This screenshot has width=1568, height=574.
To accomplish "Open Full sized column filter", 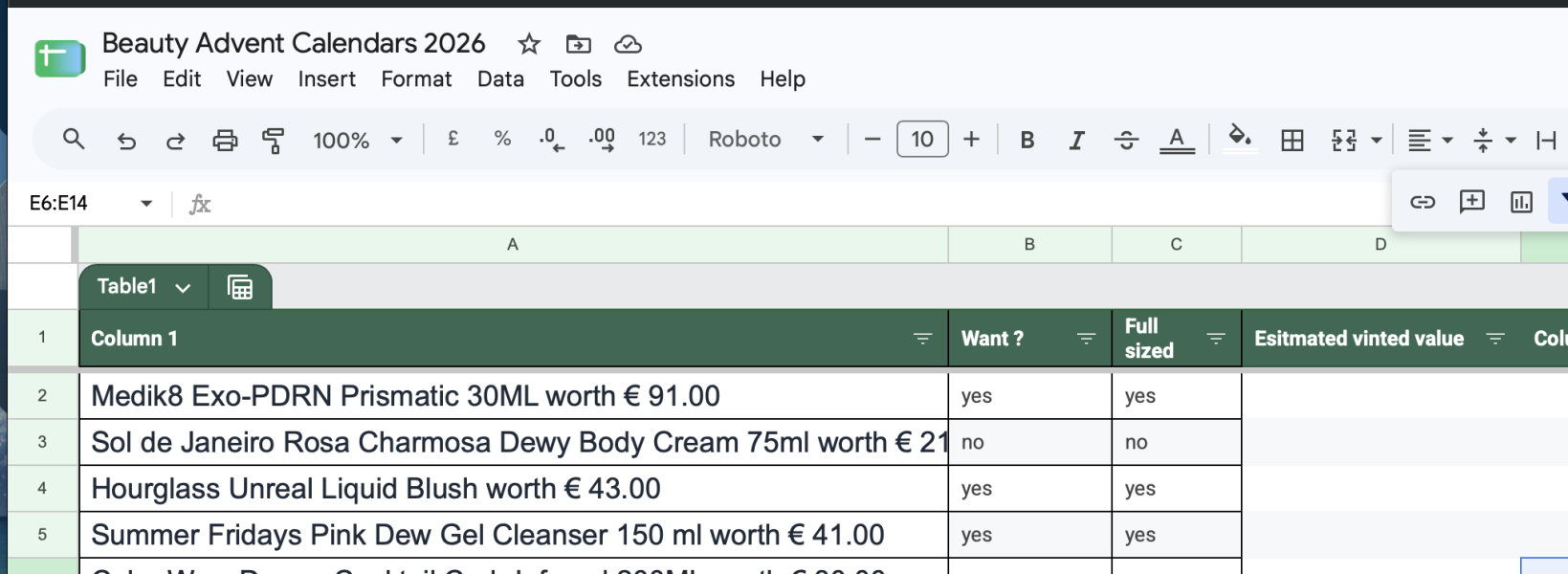I will tap(1216, 339).
